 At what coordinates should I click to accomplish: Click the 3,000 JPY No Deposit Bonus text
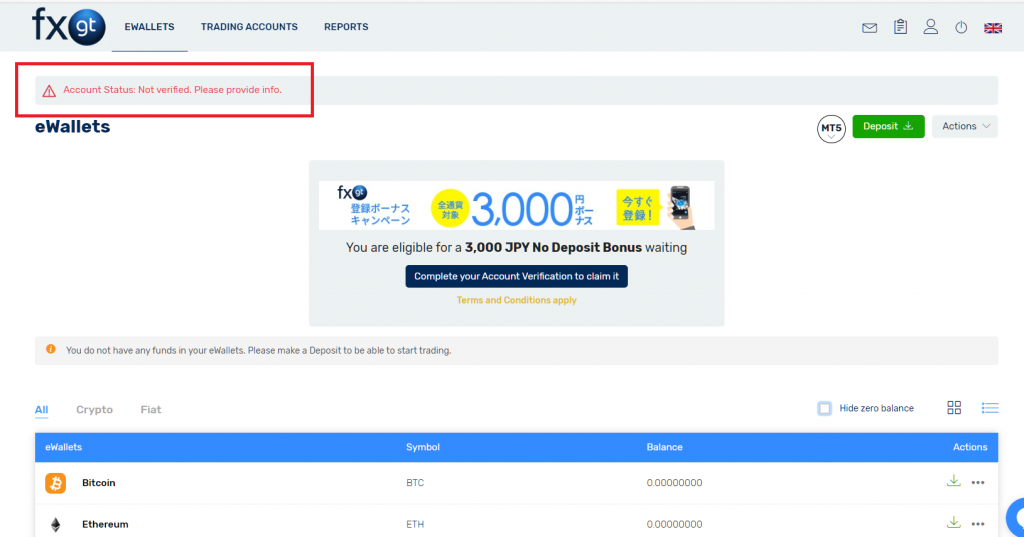point(553,248)
